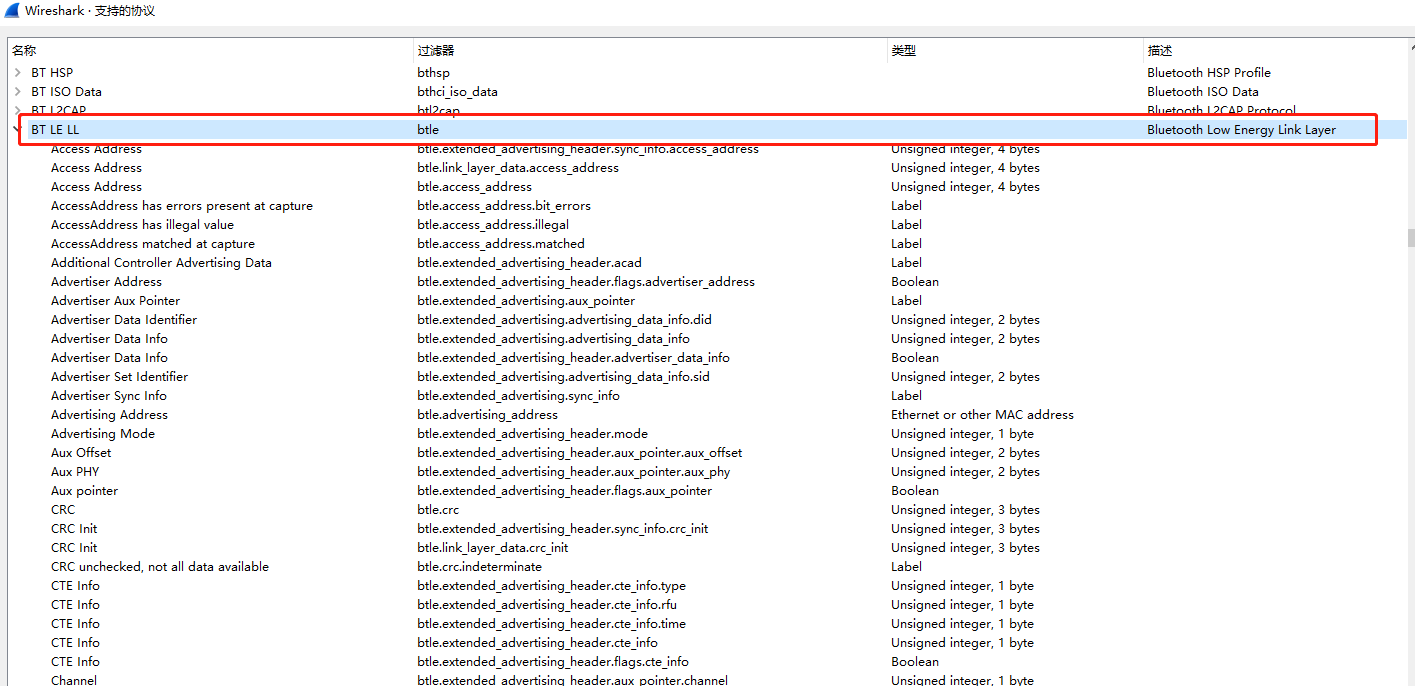The image size is (1415, 686).
Task: Click the vertical scrollbar thumb
Action: click(1411, 237)
